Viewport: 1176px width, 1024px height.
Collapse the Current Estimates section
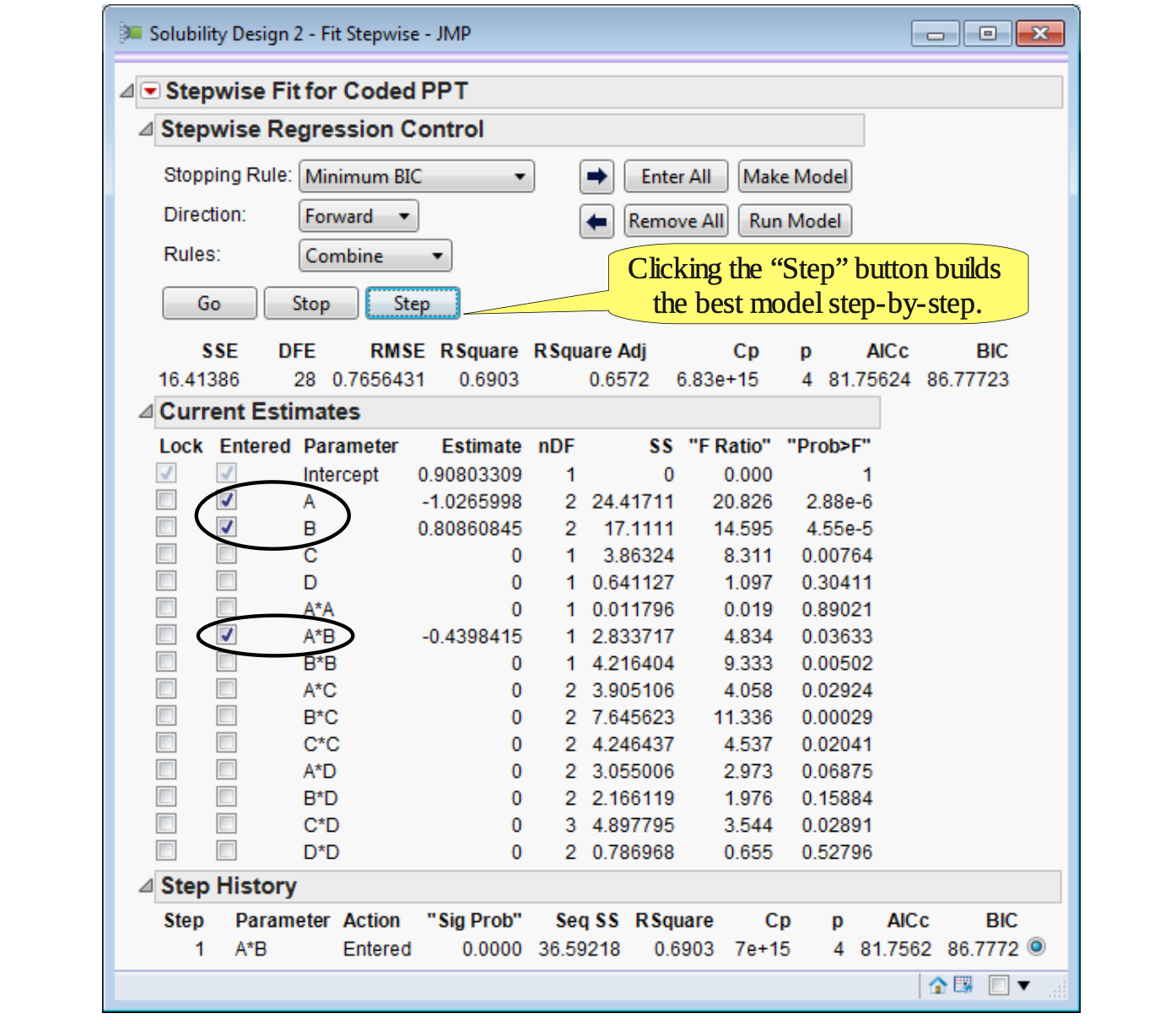point(145,412)
